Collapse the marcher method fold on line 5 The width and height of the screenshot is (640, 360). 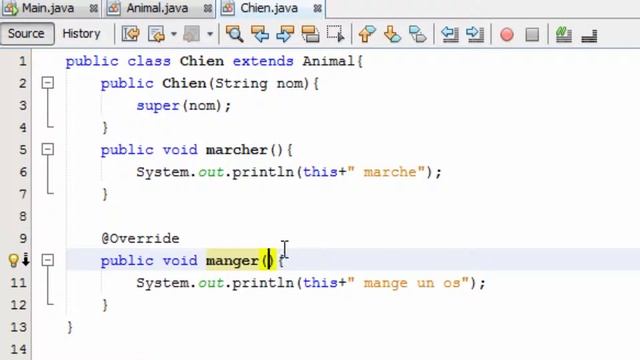pos(48,149)
